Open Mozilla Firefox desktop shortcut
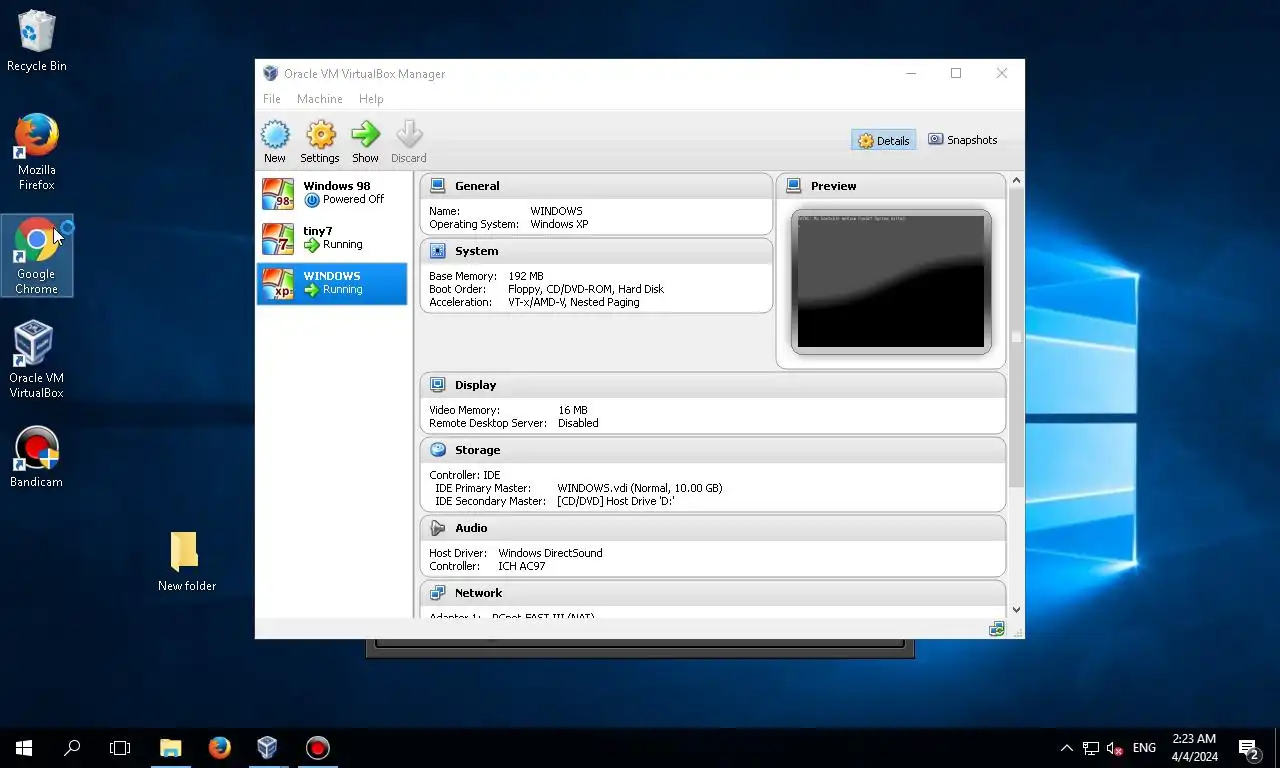Screen dimensions: 1280x768 [x=37, y=152]
